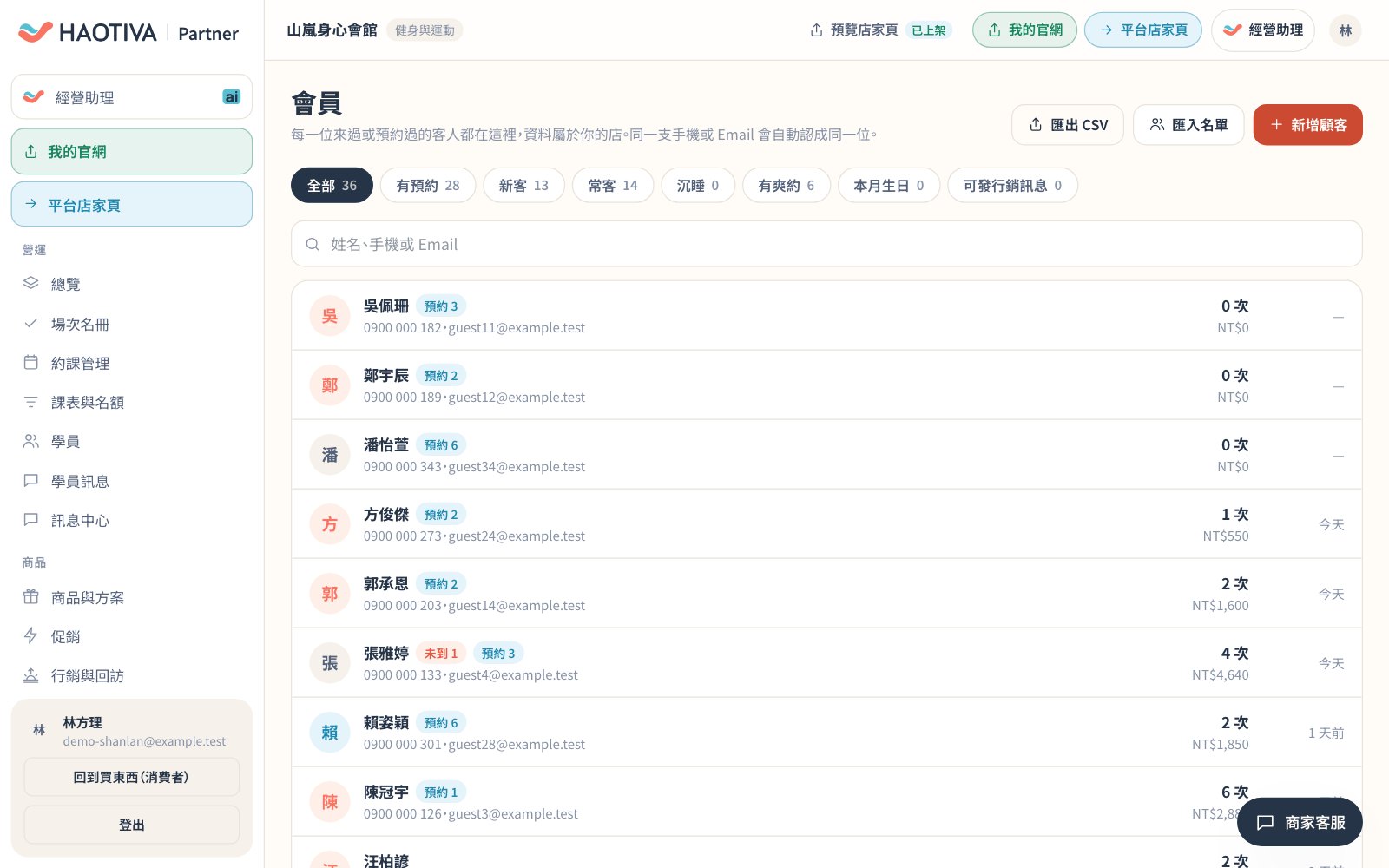Open 我的官網 in top header
This screenshot has width=1389, height=868.
[x=1024, y=30]
